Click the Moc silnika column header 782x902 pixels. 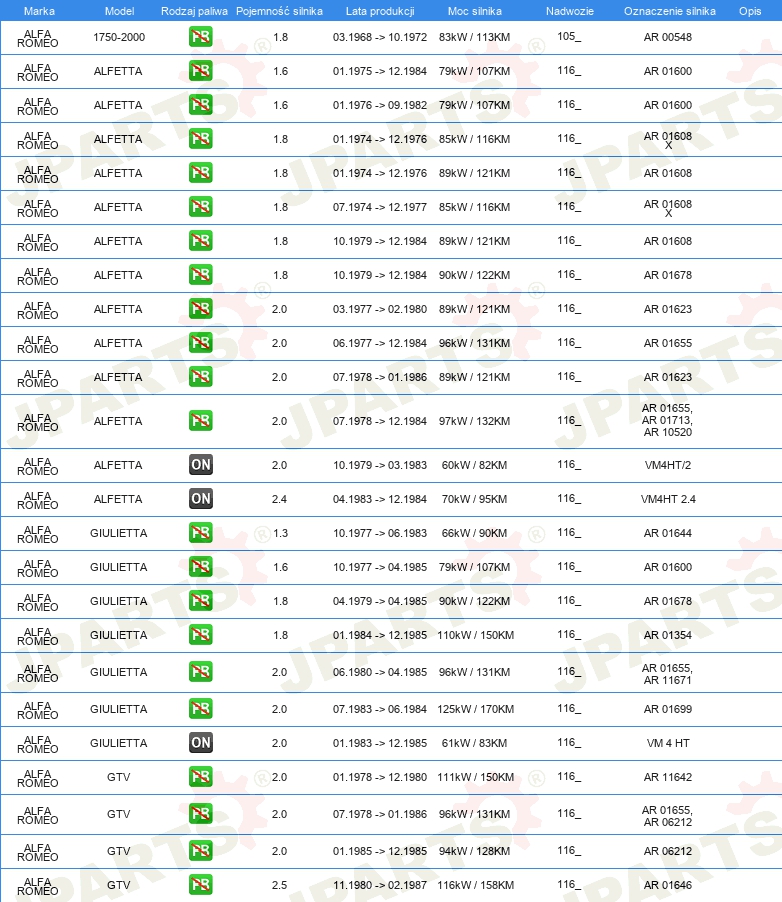pyautogui.click(x=475, y=11)
